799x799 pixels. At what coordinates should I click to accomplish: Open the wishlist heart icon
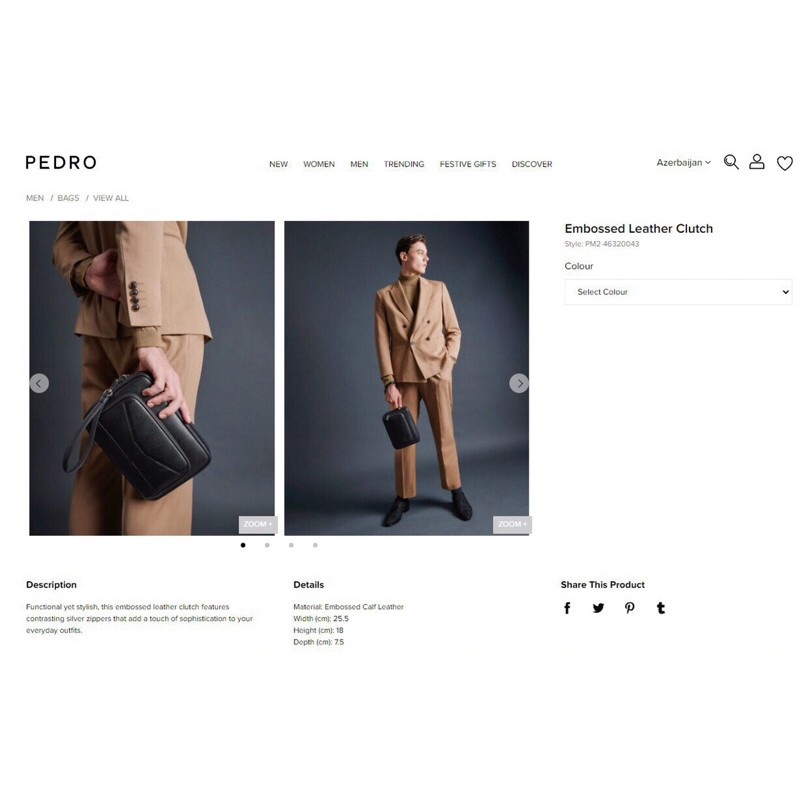click(785, 163)
